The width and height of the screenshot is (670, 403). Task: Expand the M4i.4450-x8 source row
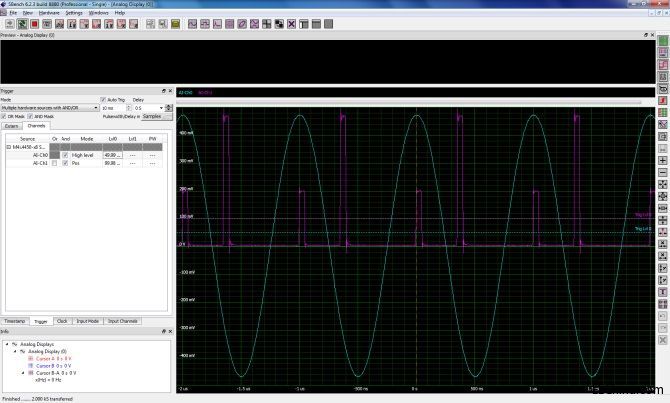point(9,147)
